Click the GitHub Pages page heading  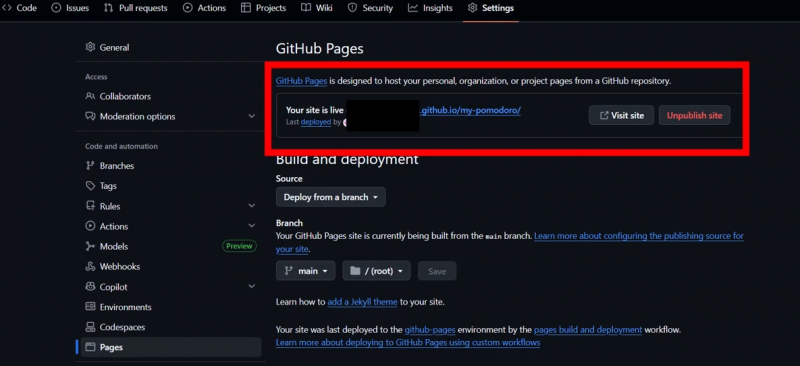pos(319,48)
